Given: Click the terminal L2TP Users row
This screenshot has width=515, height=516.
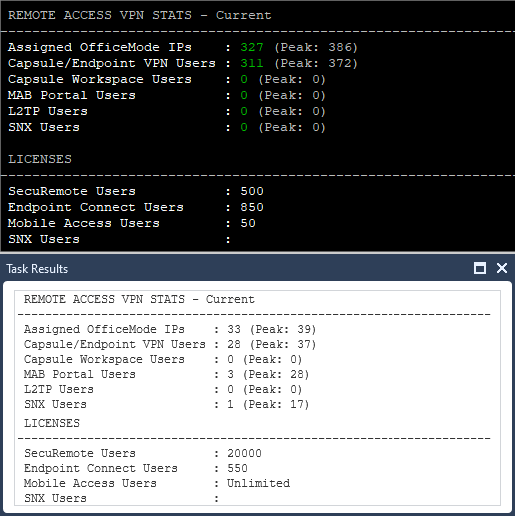Looking at the screenshot, I should (x=167, y=111).
